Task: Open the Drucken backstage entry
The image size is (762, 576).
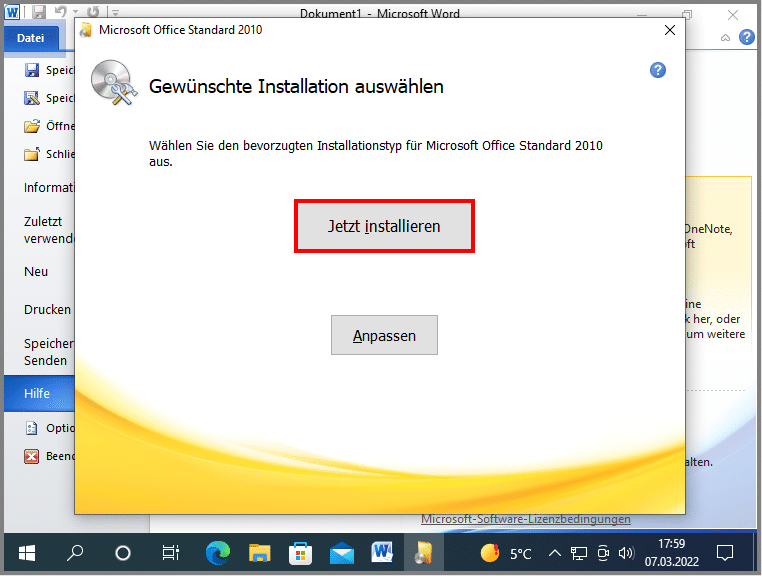Action: pyautogui.click(x=47, y=309)
